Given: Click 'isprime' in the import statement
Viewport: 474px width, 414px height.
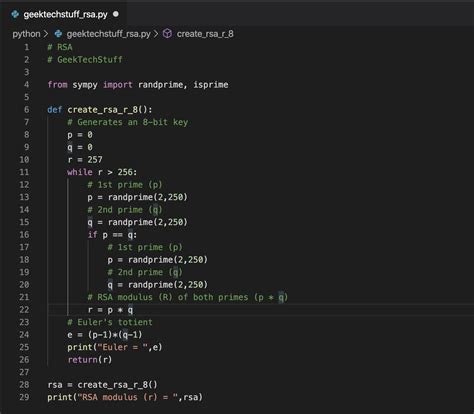Looking at the screenshot, I should 211,85.
